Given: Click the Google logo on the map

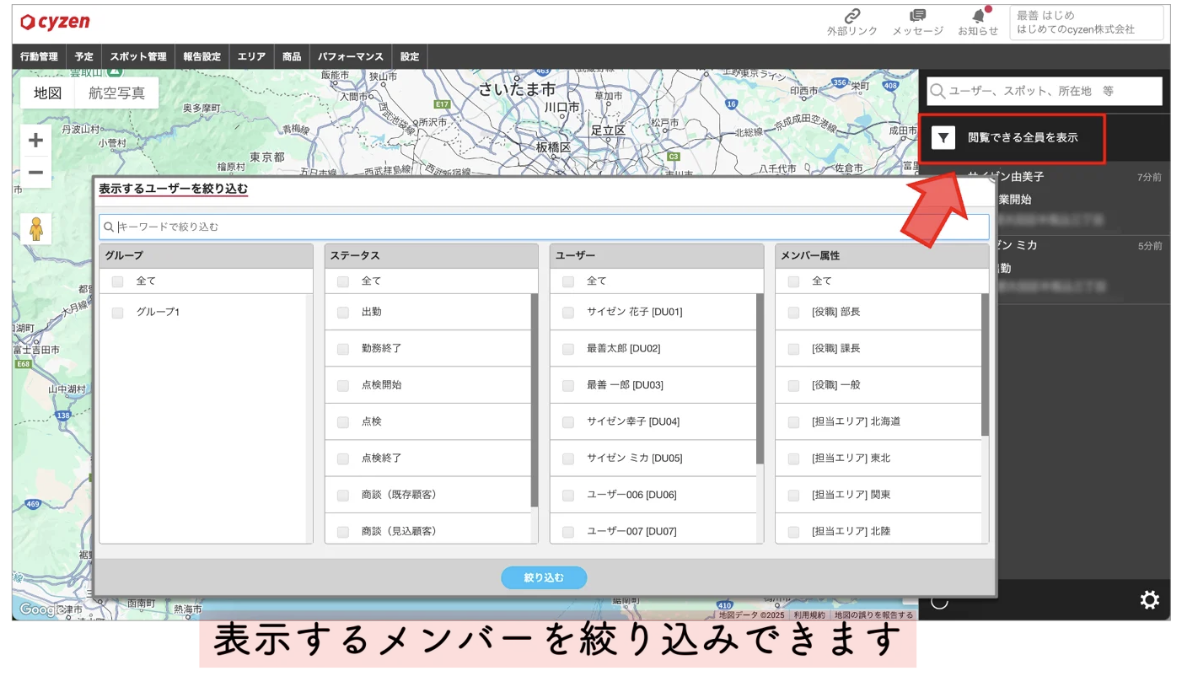Looking at the screenshot, I should coord(41,609).
